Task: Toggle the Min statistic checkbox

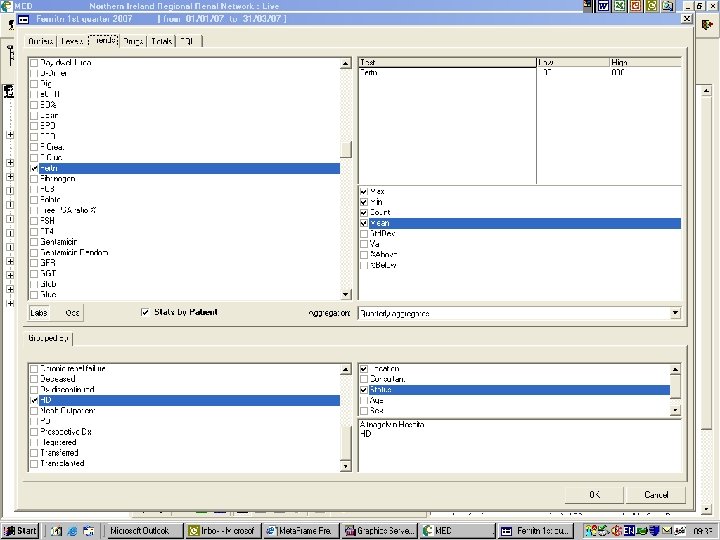Action: [364, 202]
